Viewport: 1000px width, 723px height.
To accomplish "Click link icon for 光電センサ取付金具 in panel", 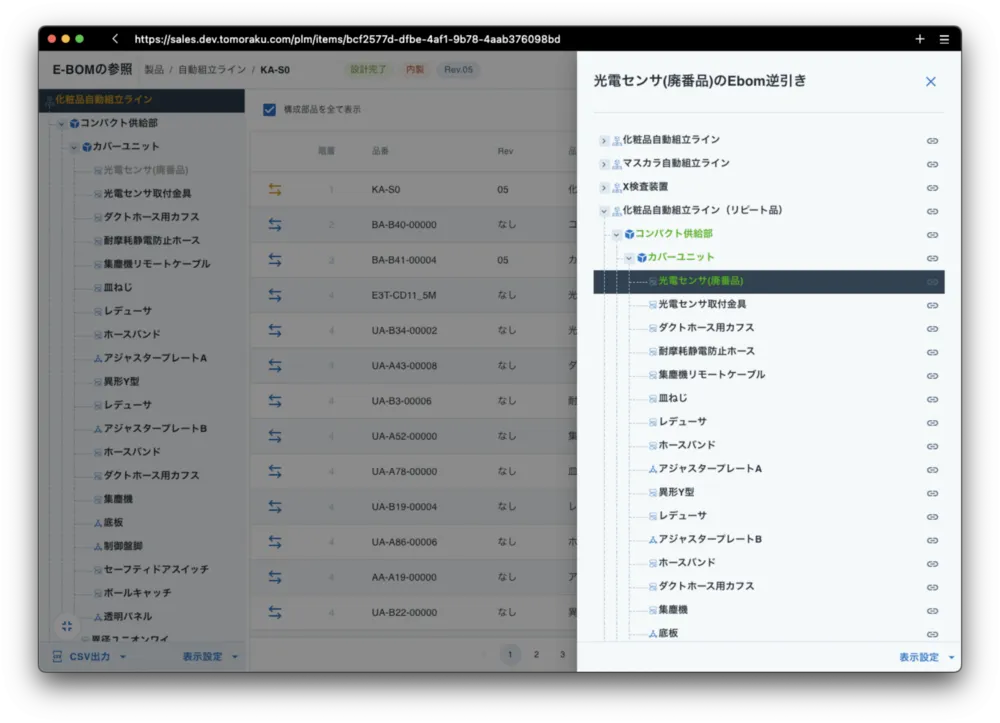I will click(x=932, y=305).
